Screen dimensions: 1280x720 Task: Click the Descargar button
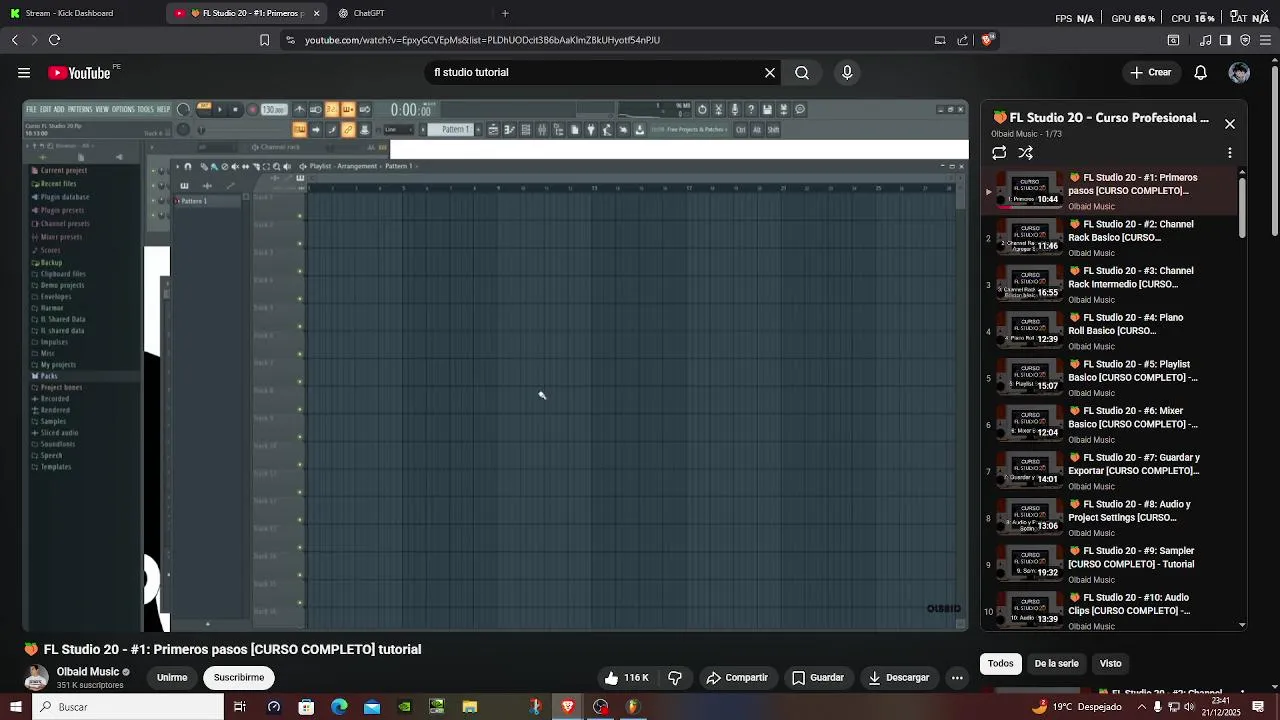(x=899, y=678)
